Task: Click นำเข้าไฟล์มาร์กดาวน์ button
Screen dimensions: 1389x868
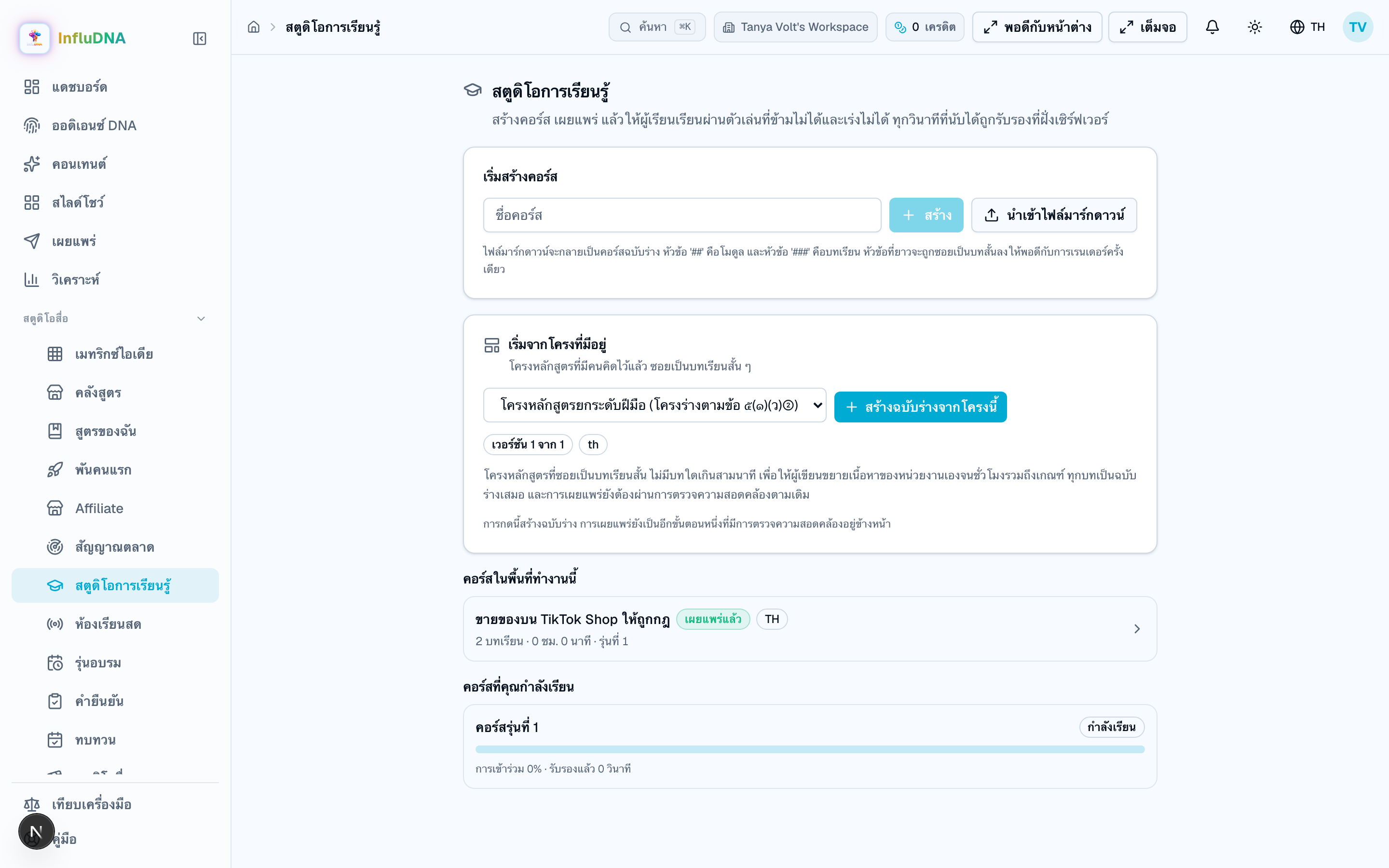Action: click(1054, 215)
